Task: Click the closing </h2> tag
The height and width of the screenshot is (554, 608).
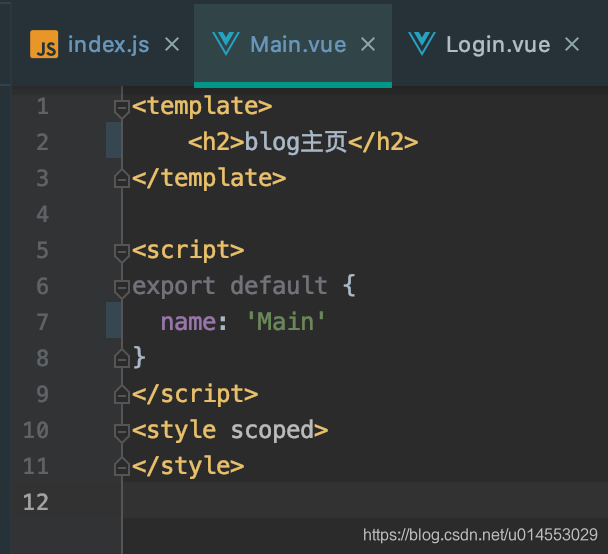Action: [383, 142]
